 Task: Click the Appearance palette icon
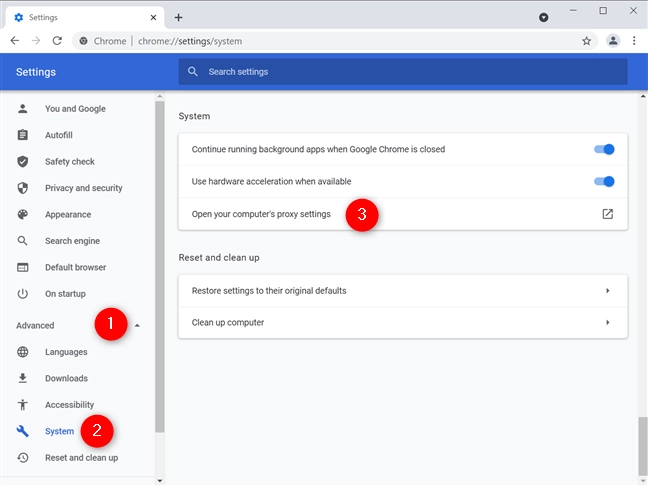click(x=23, y=214)
